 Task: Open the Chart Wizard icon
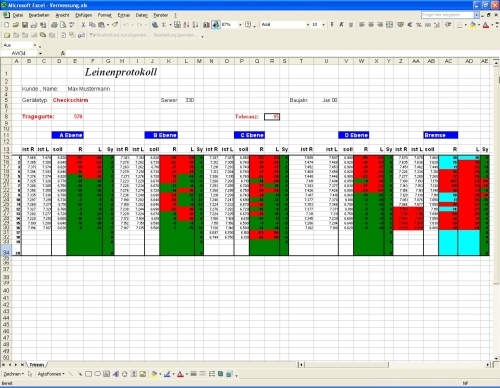206,25
